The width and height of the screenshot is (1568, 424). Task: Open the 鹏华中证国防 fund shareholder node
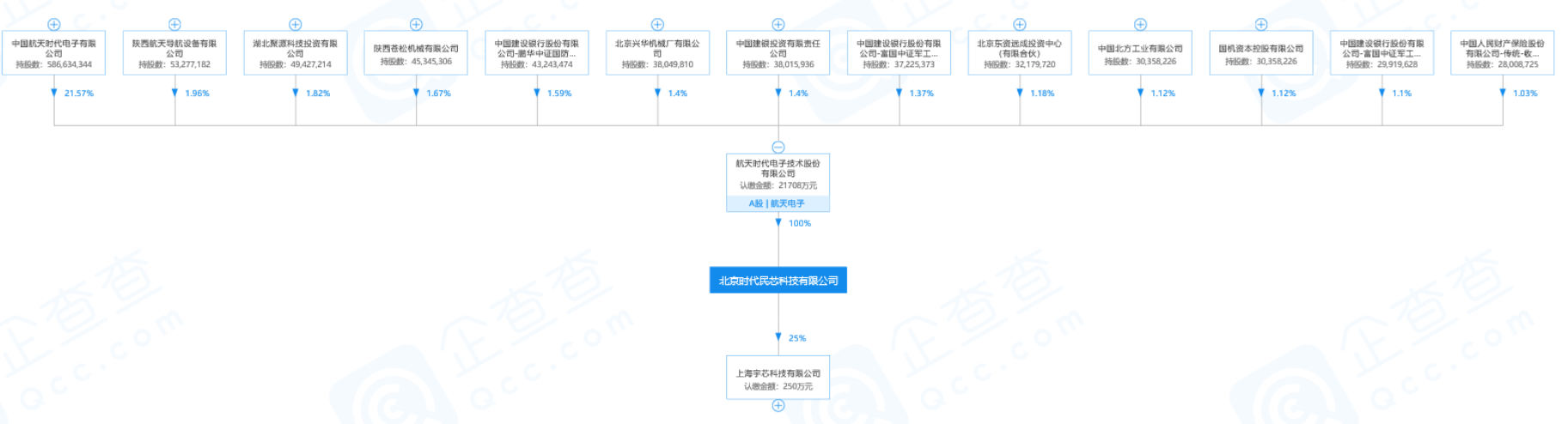click(x=537, y=53)
